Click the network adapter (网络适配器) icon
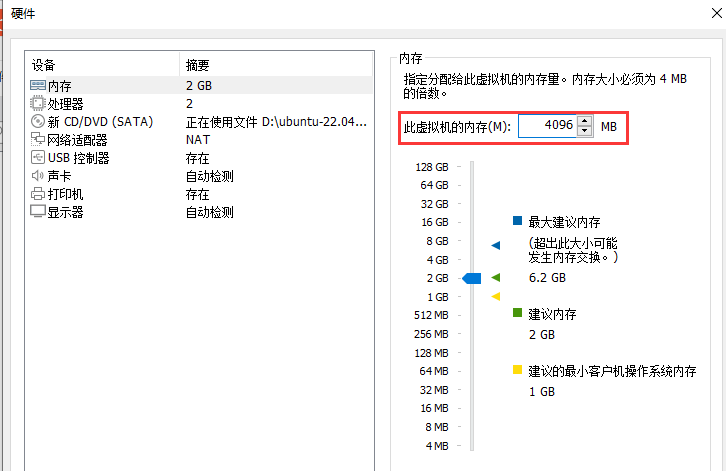 point(38,139)
